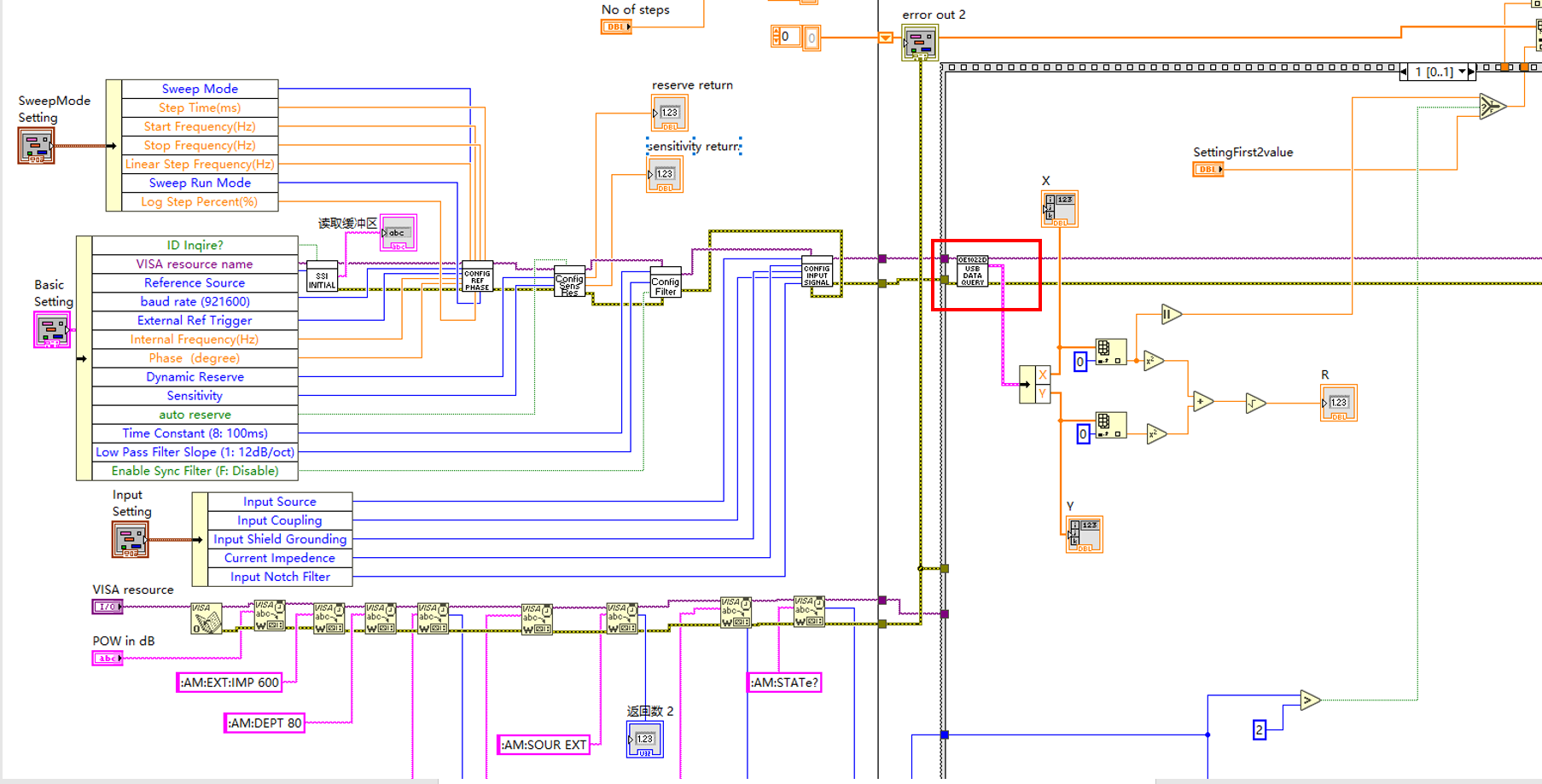1542x784 pixels.
Task: Click the Low Pass Filter Slope element
Action: coord(195,452)
